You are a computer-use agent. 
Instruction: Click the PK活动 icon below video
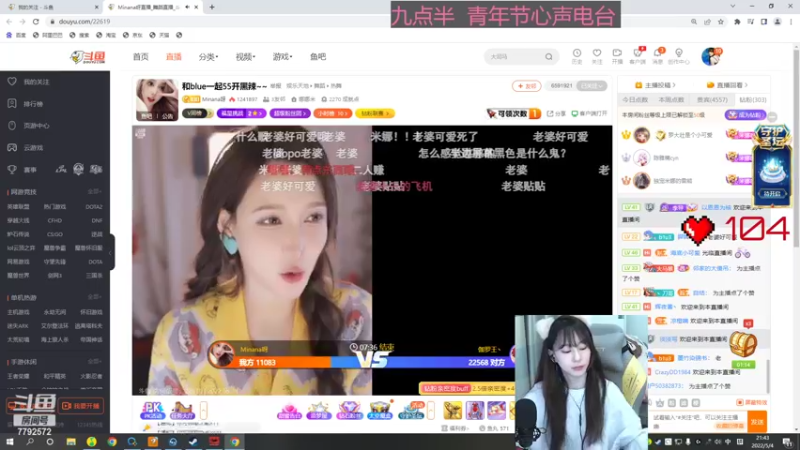(x=153, y=410)
